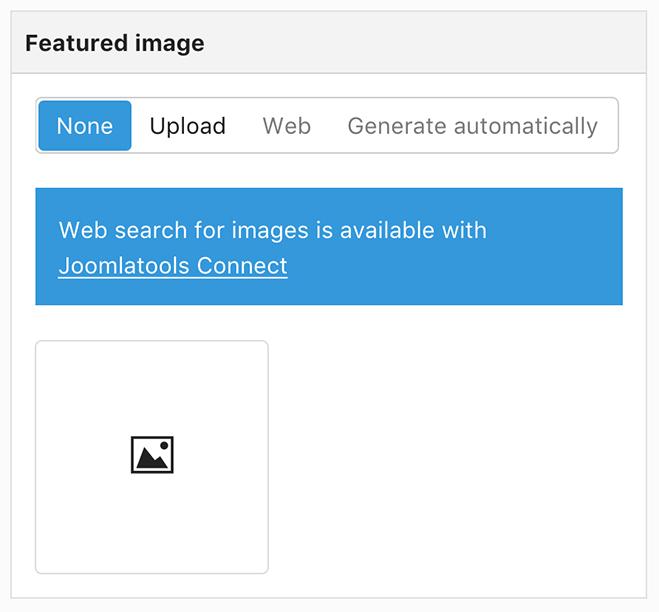Click the greyed-out Web tab
Viewport: 659px width, 612px height.
[x=287, y=126]
